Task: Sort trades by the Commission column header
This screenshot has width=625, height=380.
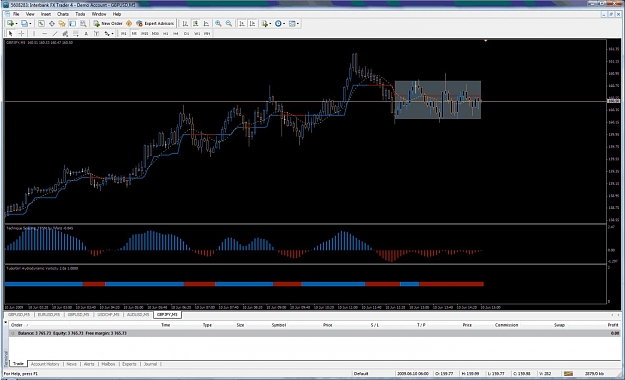Action: coord(506,325)
